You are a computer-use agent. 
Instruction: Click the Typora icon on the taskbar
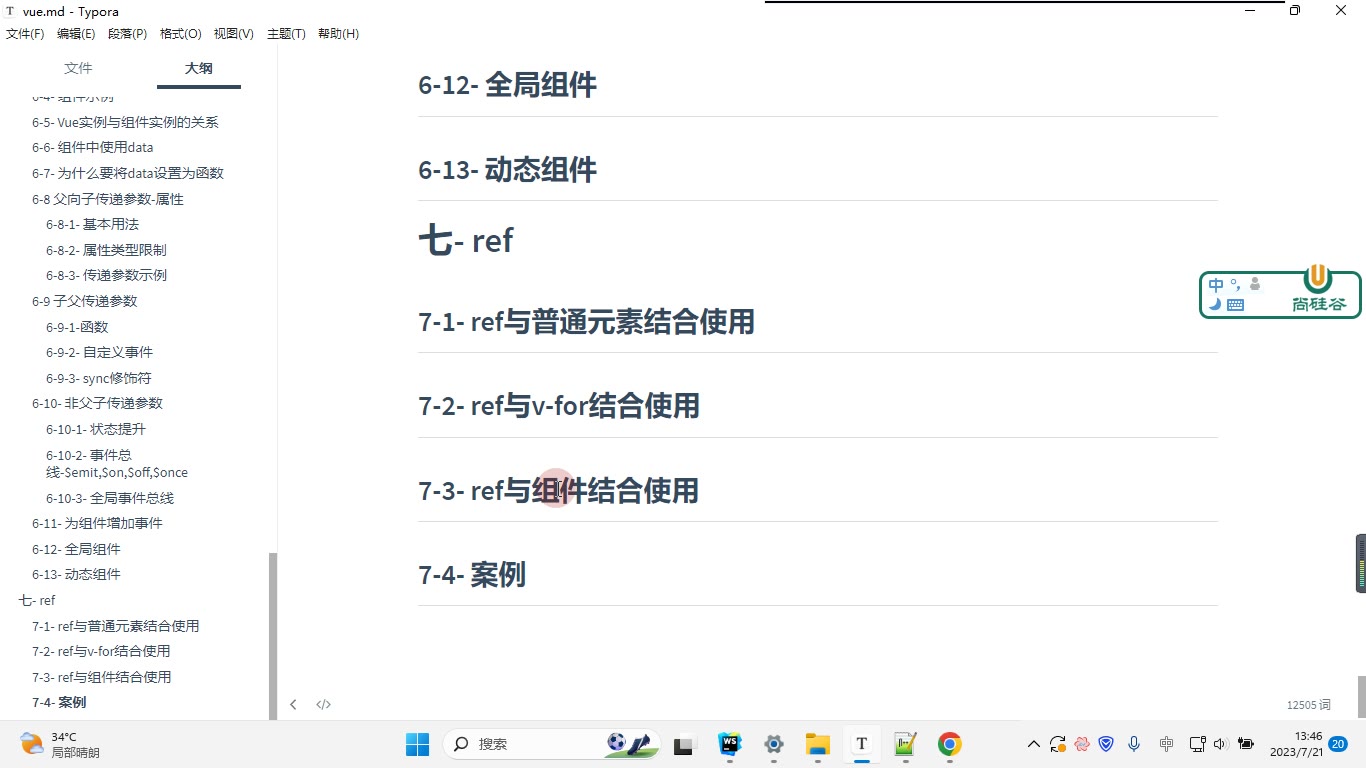point(862,744)
